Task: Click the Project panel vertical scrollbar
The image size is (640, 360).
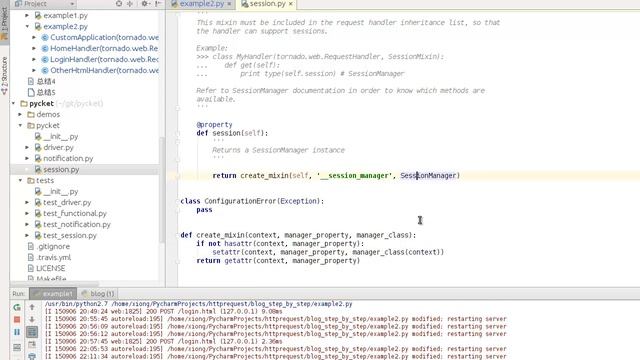Action: coord(162,190)
